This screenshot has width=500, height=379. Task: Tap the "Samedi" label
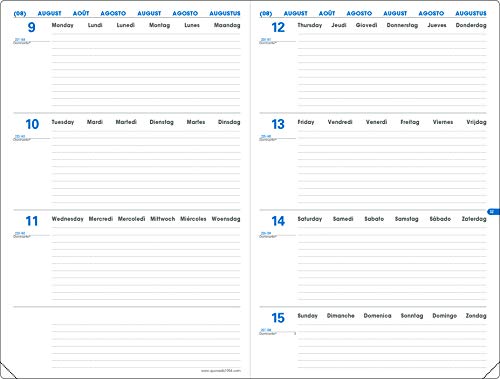(x=343, y=219)
